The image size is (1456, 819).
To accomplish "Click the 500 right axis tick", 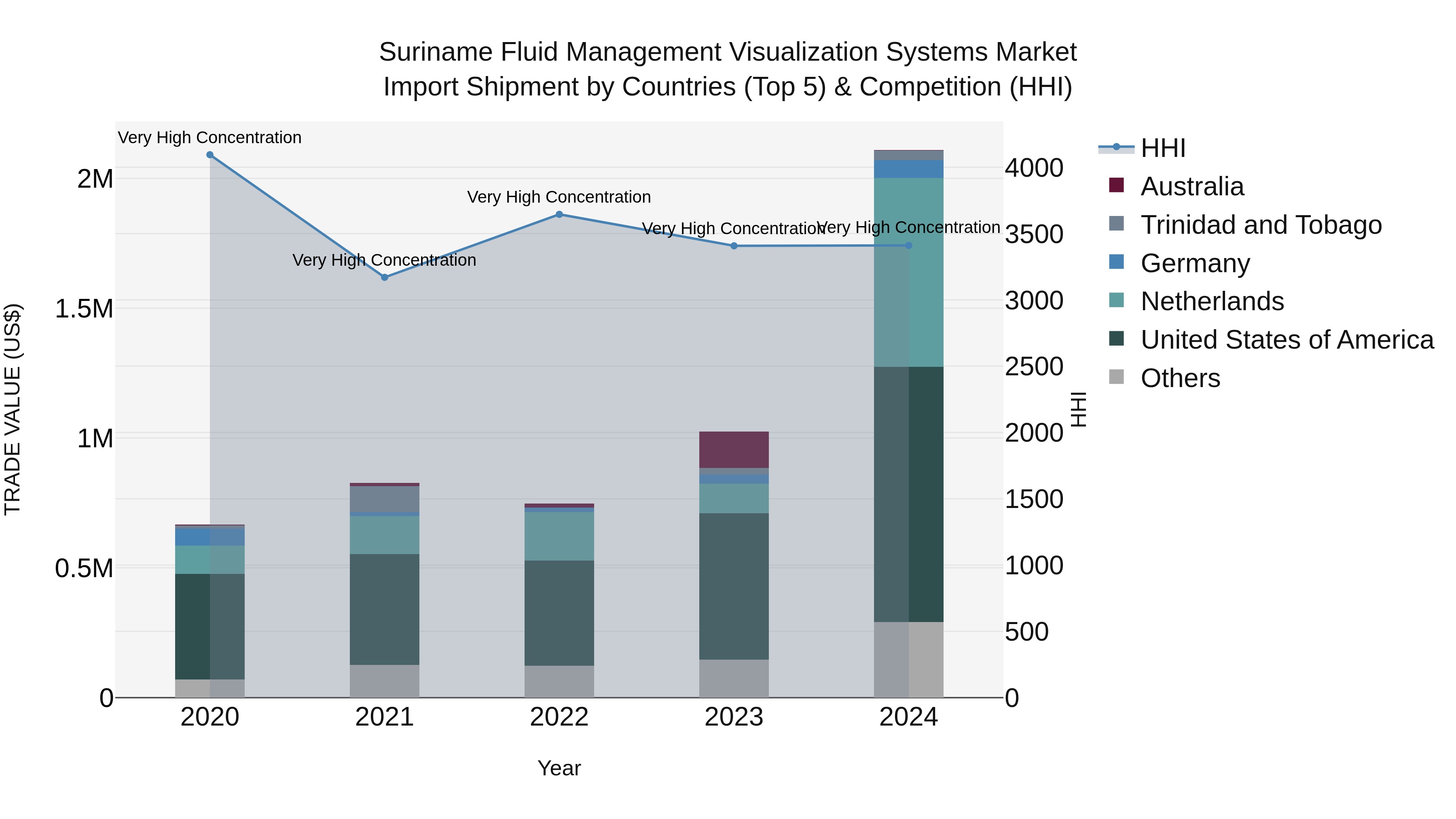I will [x=1027, y=632].
